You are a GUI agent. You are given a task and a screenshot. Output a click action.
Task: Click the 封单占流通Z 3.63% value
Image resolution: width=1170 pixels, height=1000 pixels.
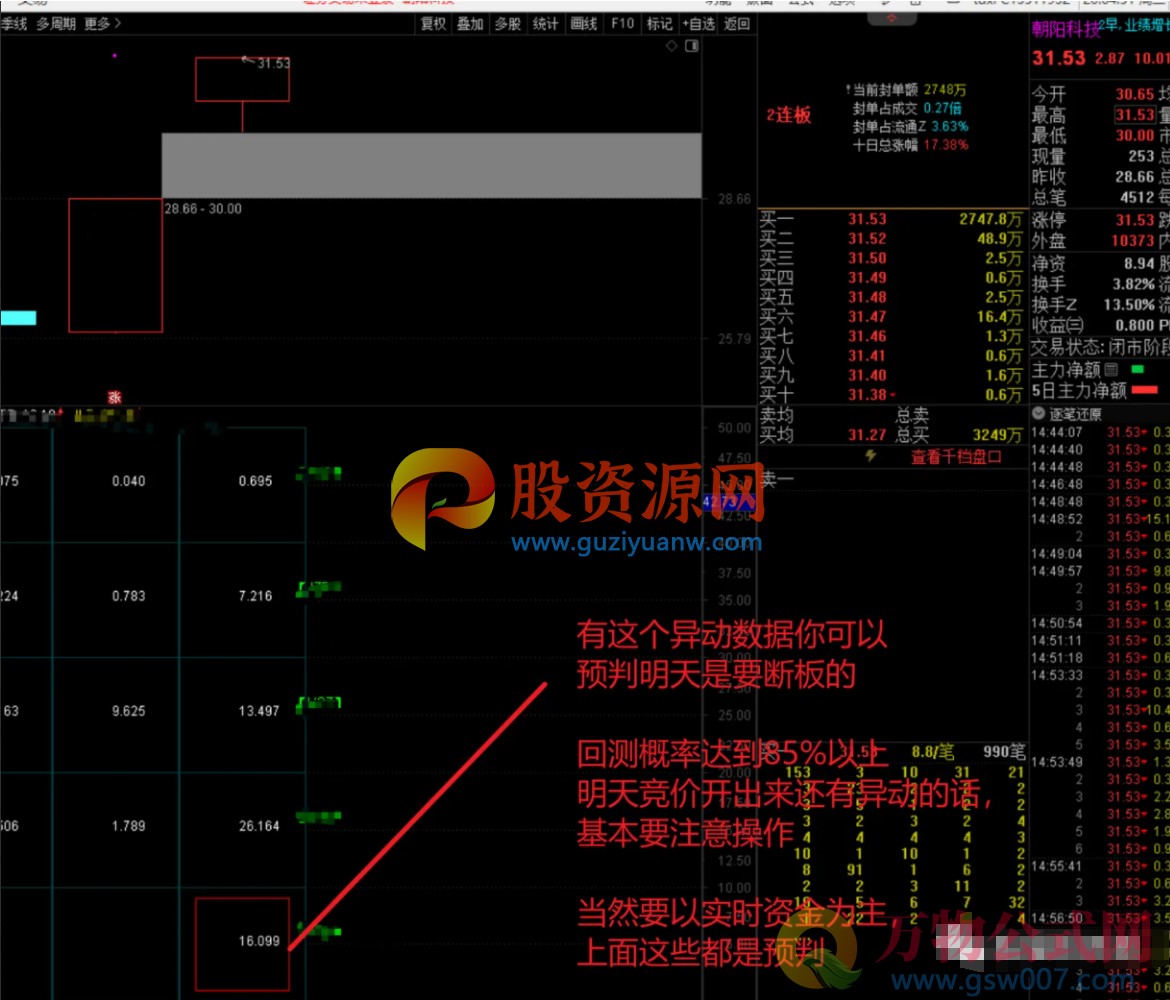pos(950,126)
